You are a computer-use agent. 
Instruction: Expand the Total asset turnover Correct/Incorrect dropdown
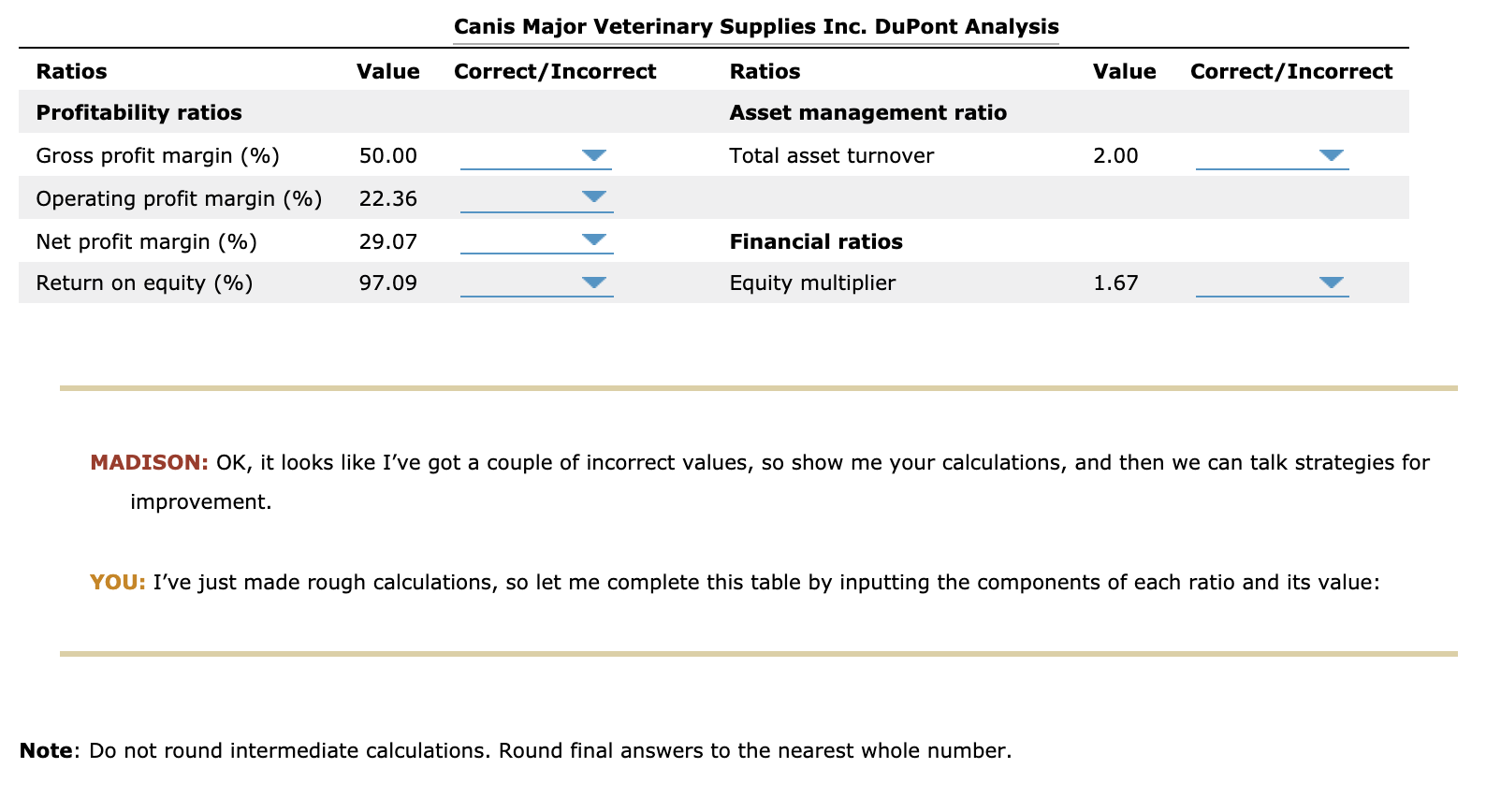pyautogui.click(x=1273, y=155)
